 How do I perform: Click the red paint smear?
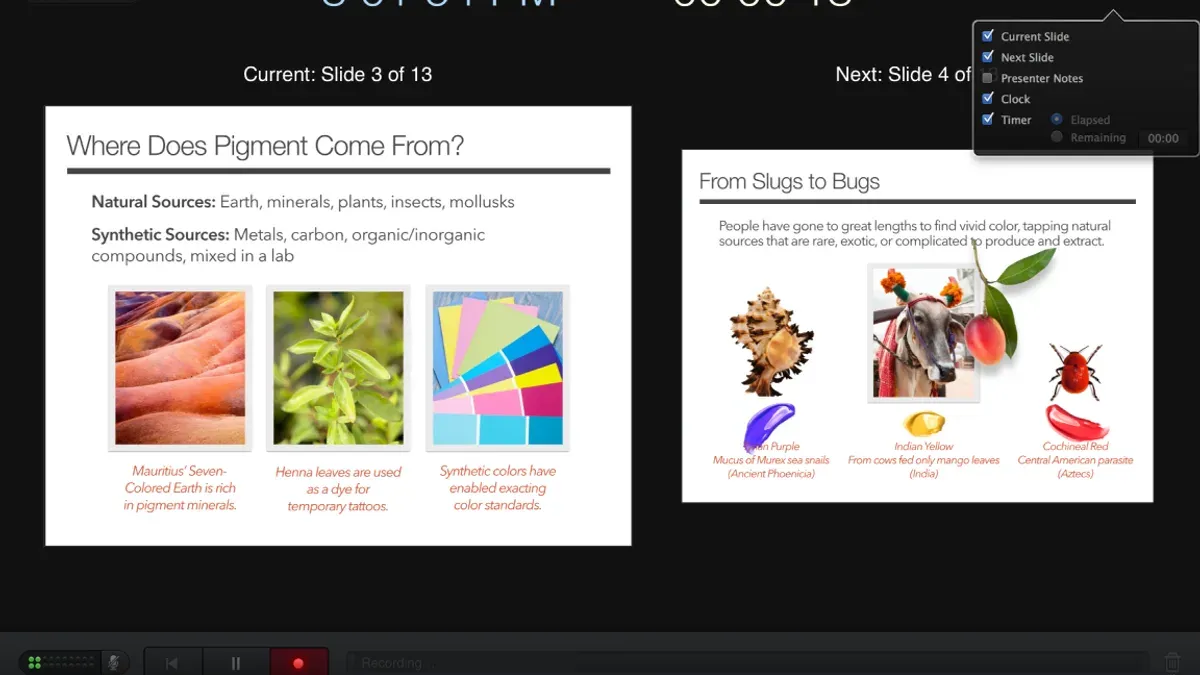coord(1076,422)
